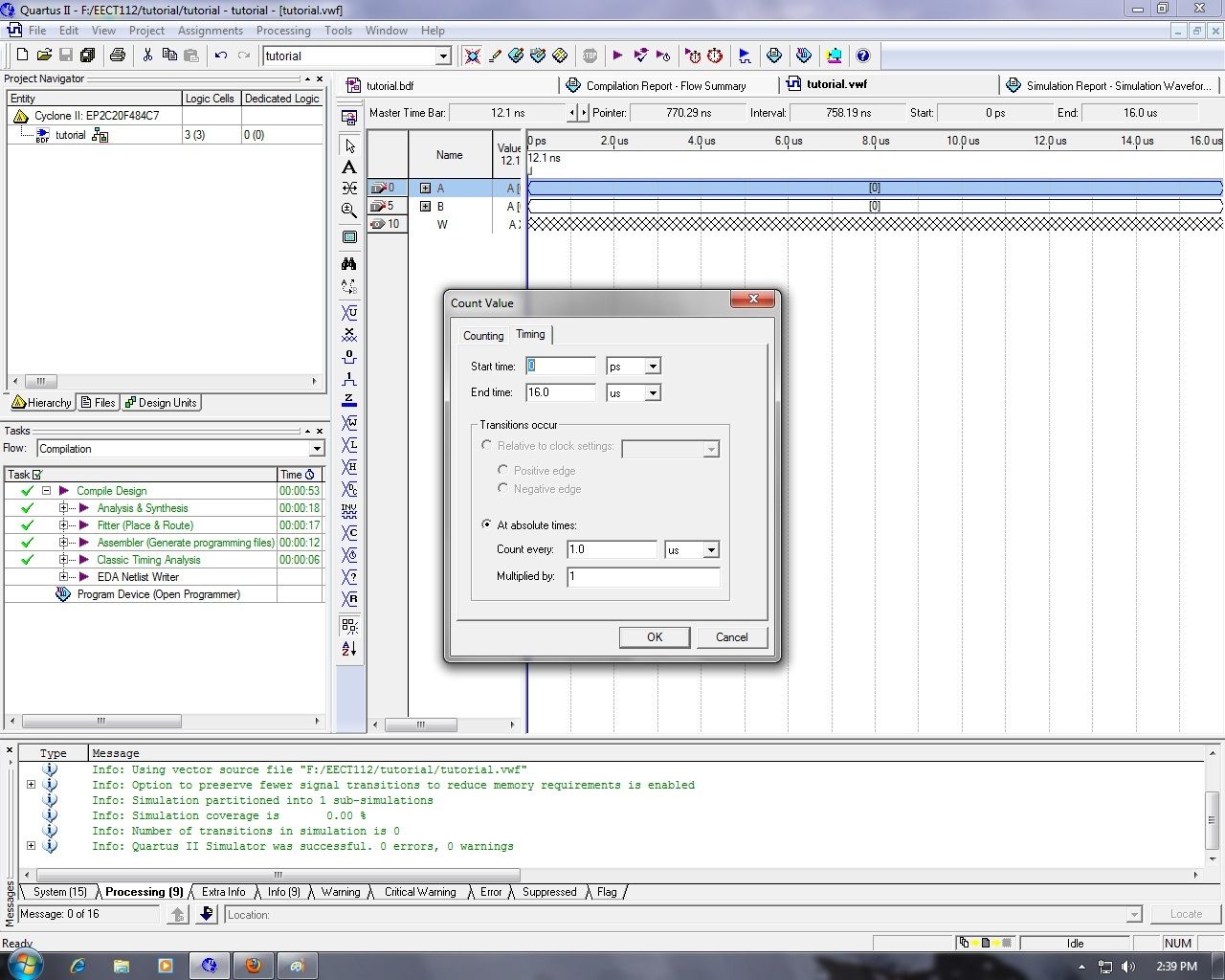Expand signal A in the waveform list
The image size is (1225, 980).
click(426, 188)
